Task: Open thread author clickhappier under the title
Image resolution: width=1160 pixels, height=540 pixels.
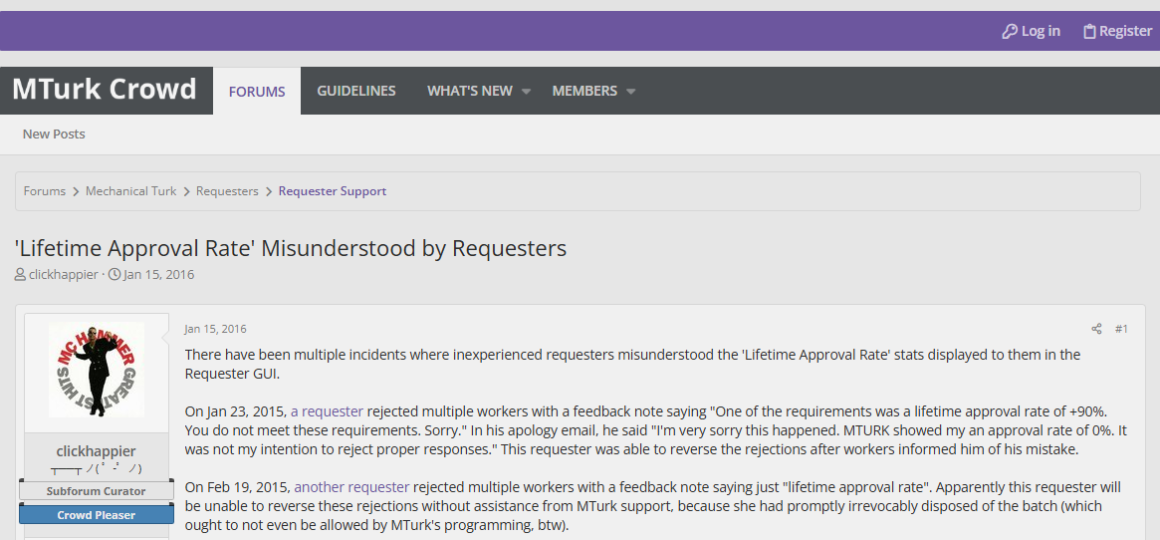Action: coord(63,275)
